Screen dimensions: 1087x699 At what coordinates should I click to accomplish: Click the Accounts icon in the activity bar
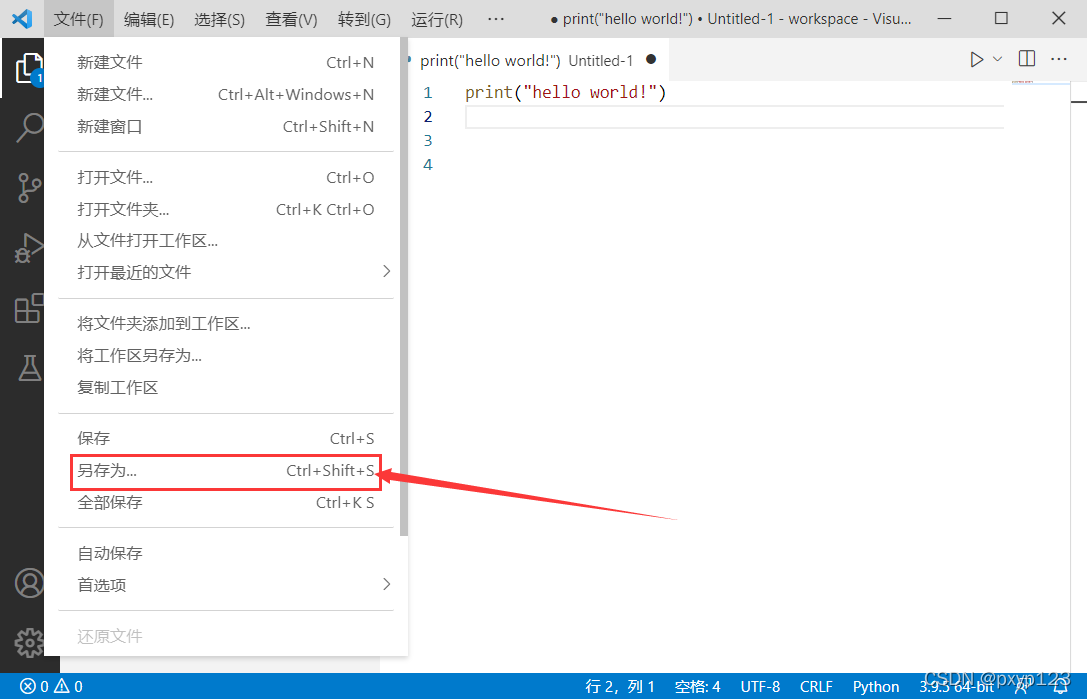(x=29, y=583)
